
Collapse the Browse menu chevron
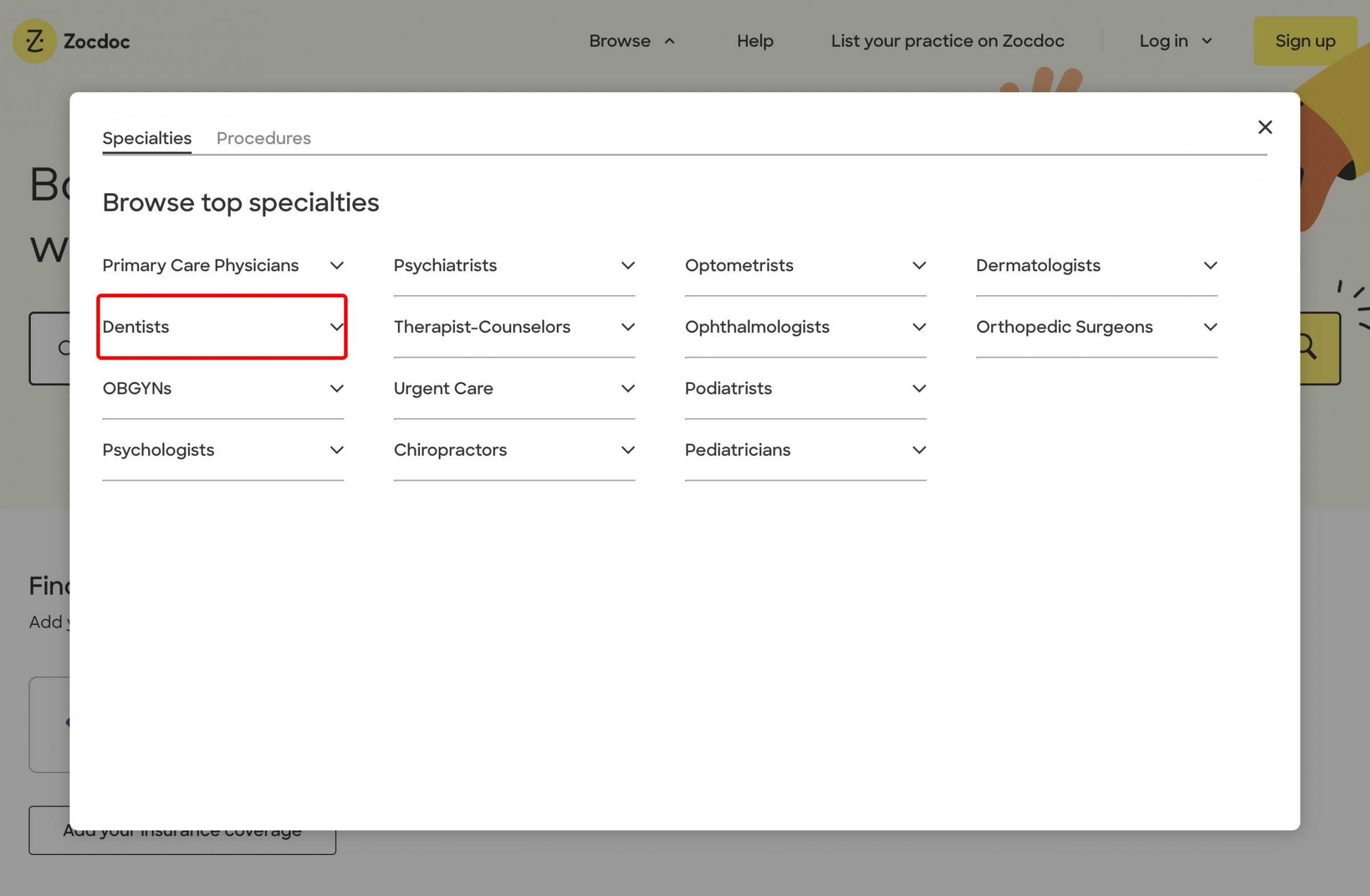670,42
